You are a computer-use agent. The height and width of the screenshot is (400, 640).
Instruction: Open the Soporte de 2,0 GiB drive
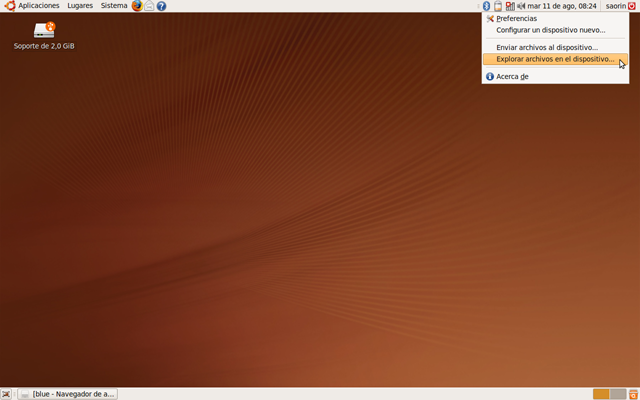[x=45, y=31]
